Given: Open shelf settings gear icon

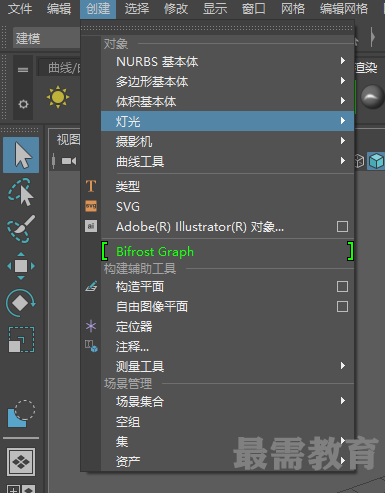Looking at the screenshot, I should (23, 104).
